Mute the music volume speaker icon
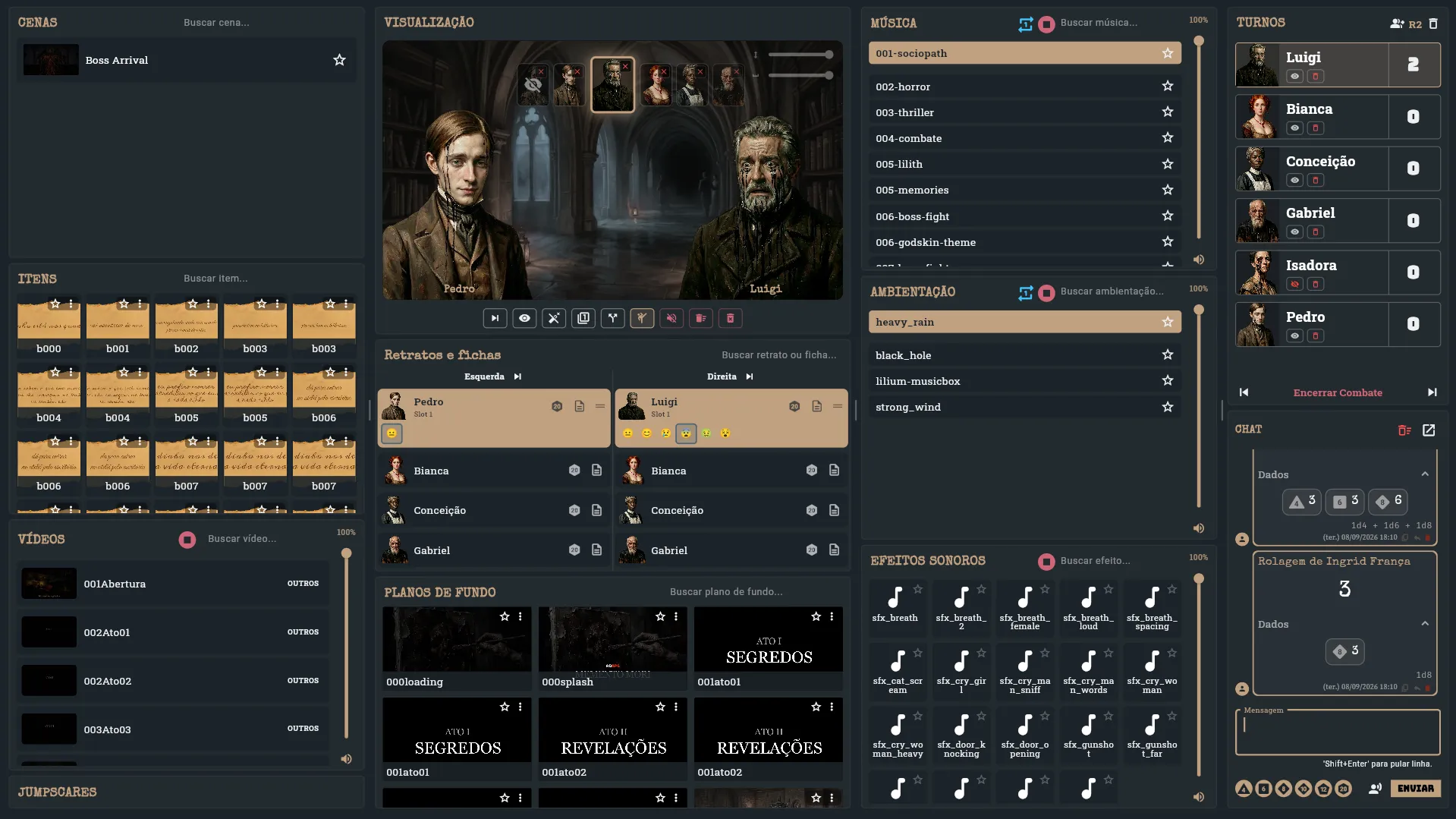 [x=1199, y=260]
